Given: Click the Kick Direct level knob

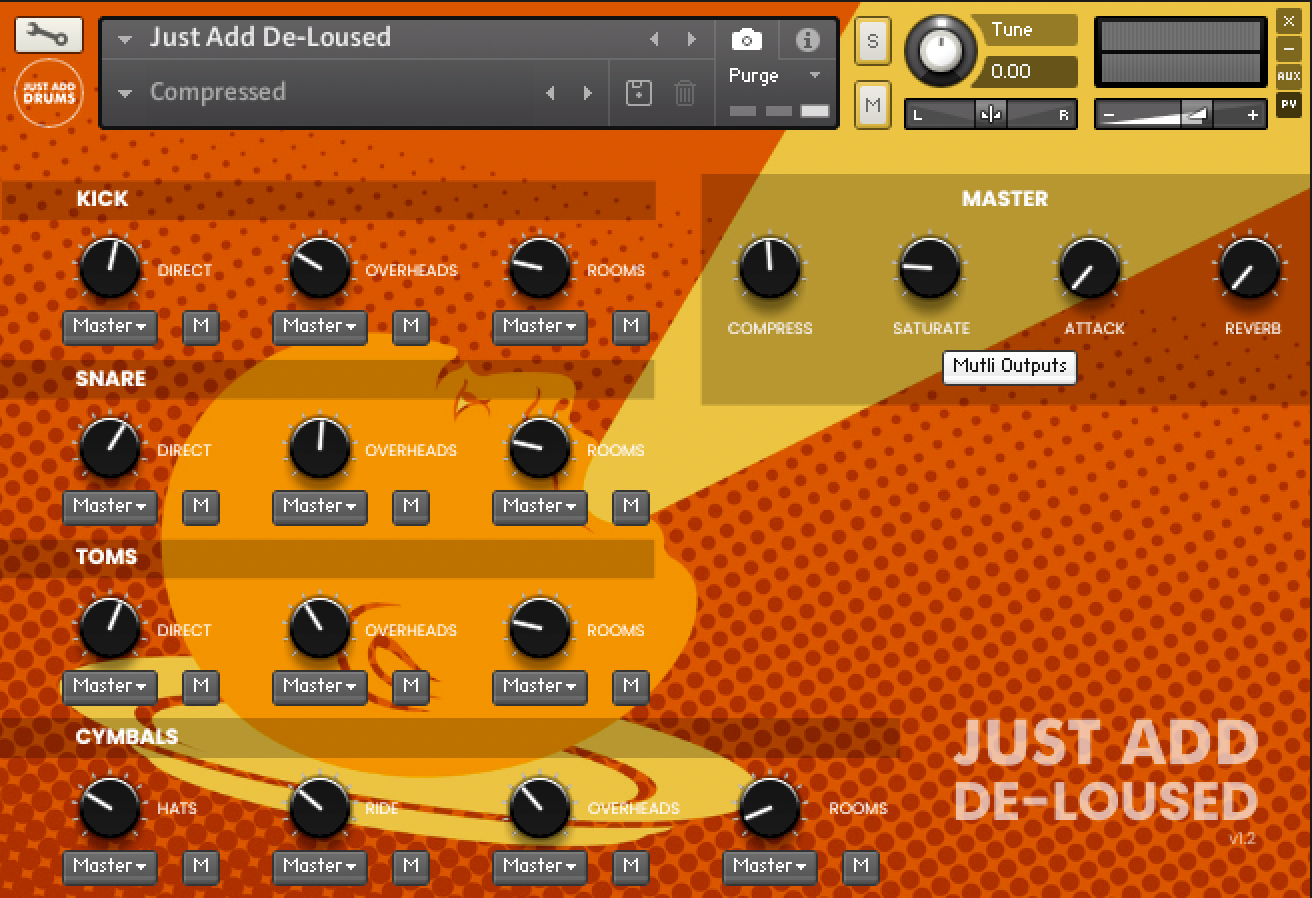Looking at the screenshot, I should pos(110,269).
